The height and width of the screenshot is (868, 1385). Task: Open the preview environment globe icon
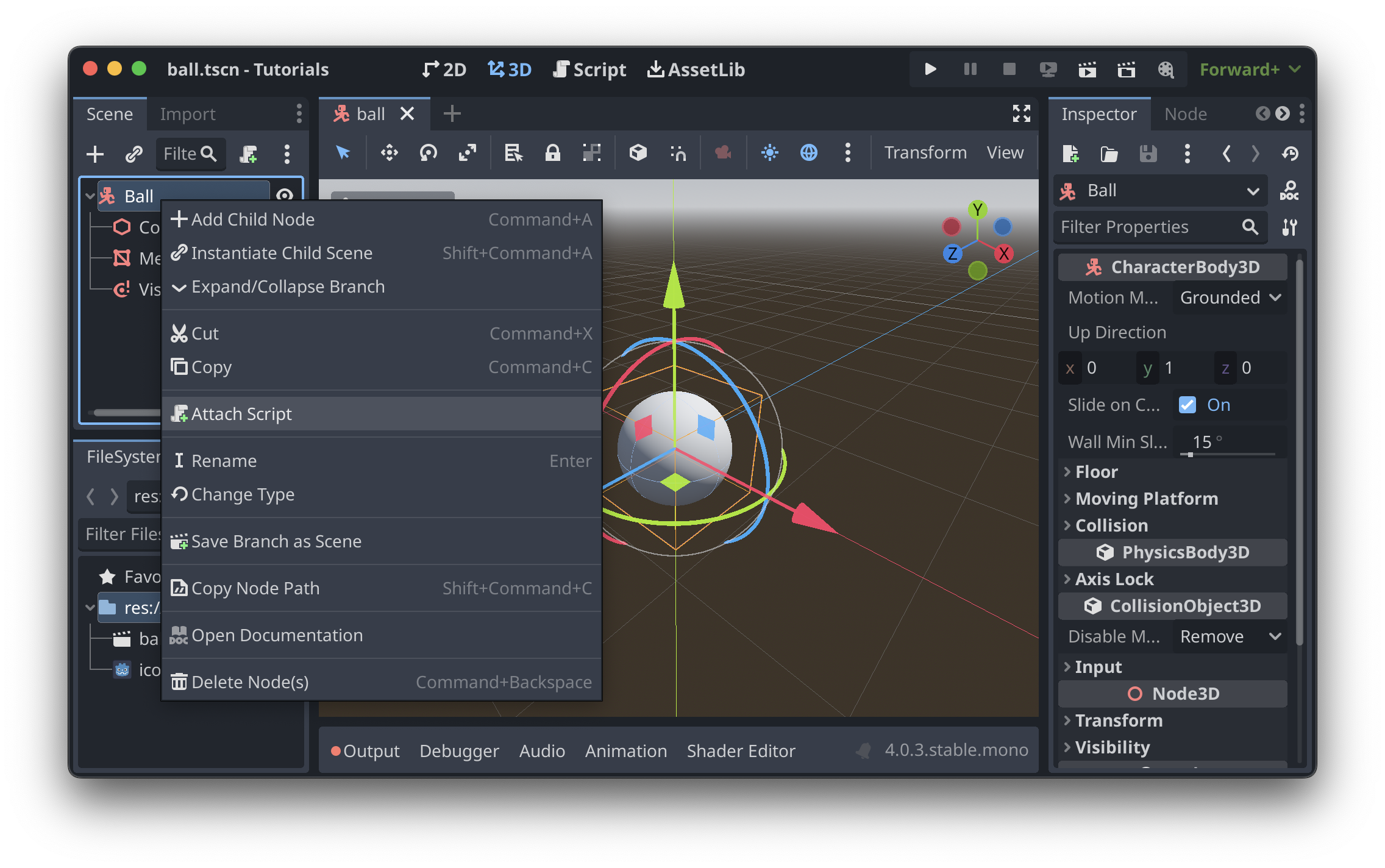809,153
